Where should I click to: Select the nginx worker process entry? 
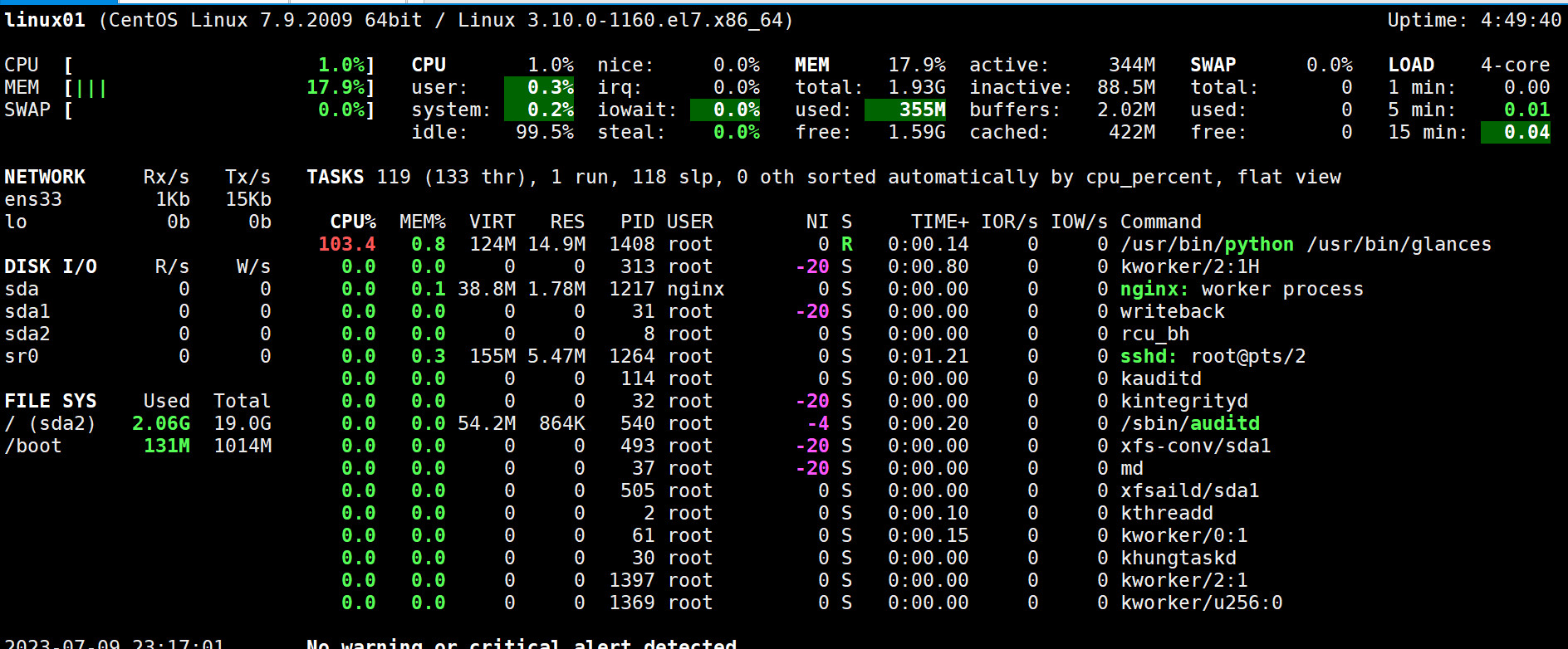click(x=1241, y=289)
